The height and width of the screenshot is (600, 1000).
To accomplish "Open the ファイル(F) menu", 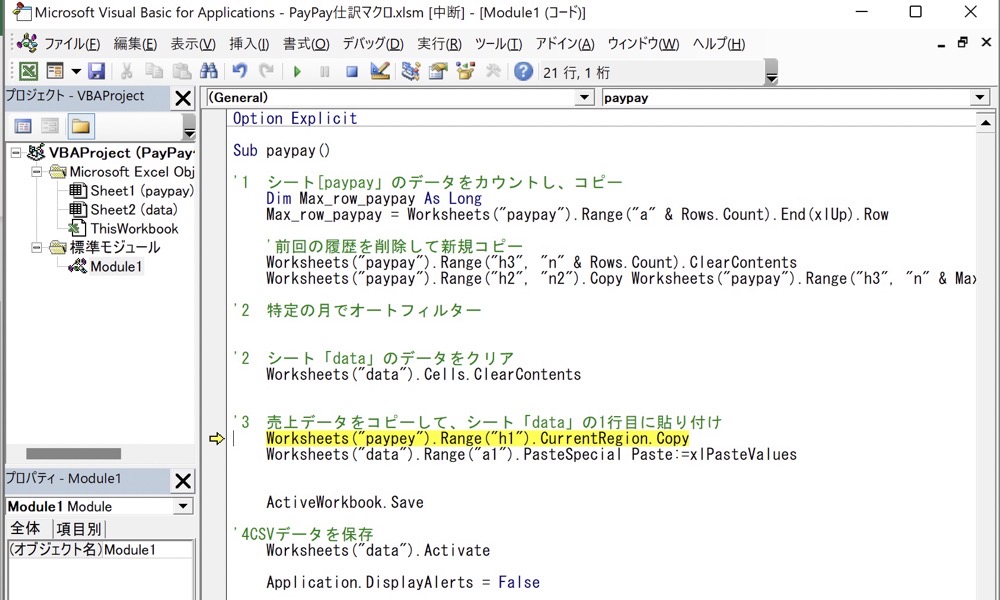I will (71, 44).
